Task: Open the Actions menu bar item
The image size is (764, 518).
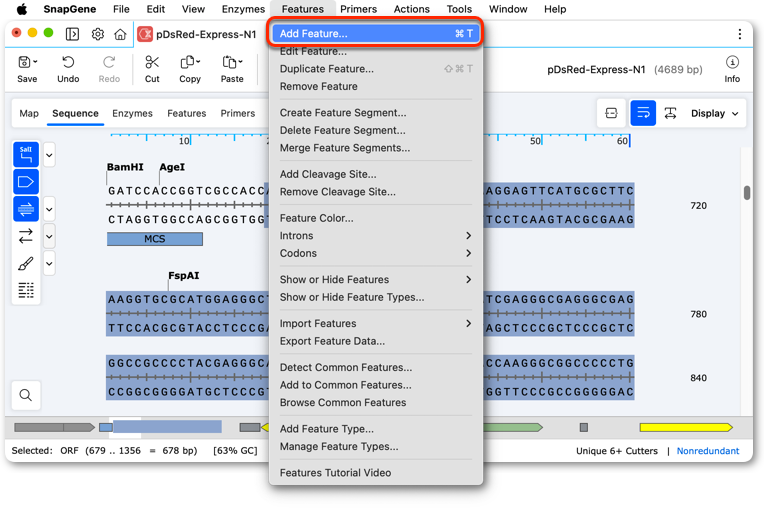Action: tap(412, 9)
